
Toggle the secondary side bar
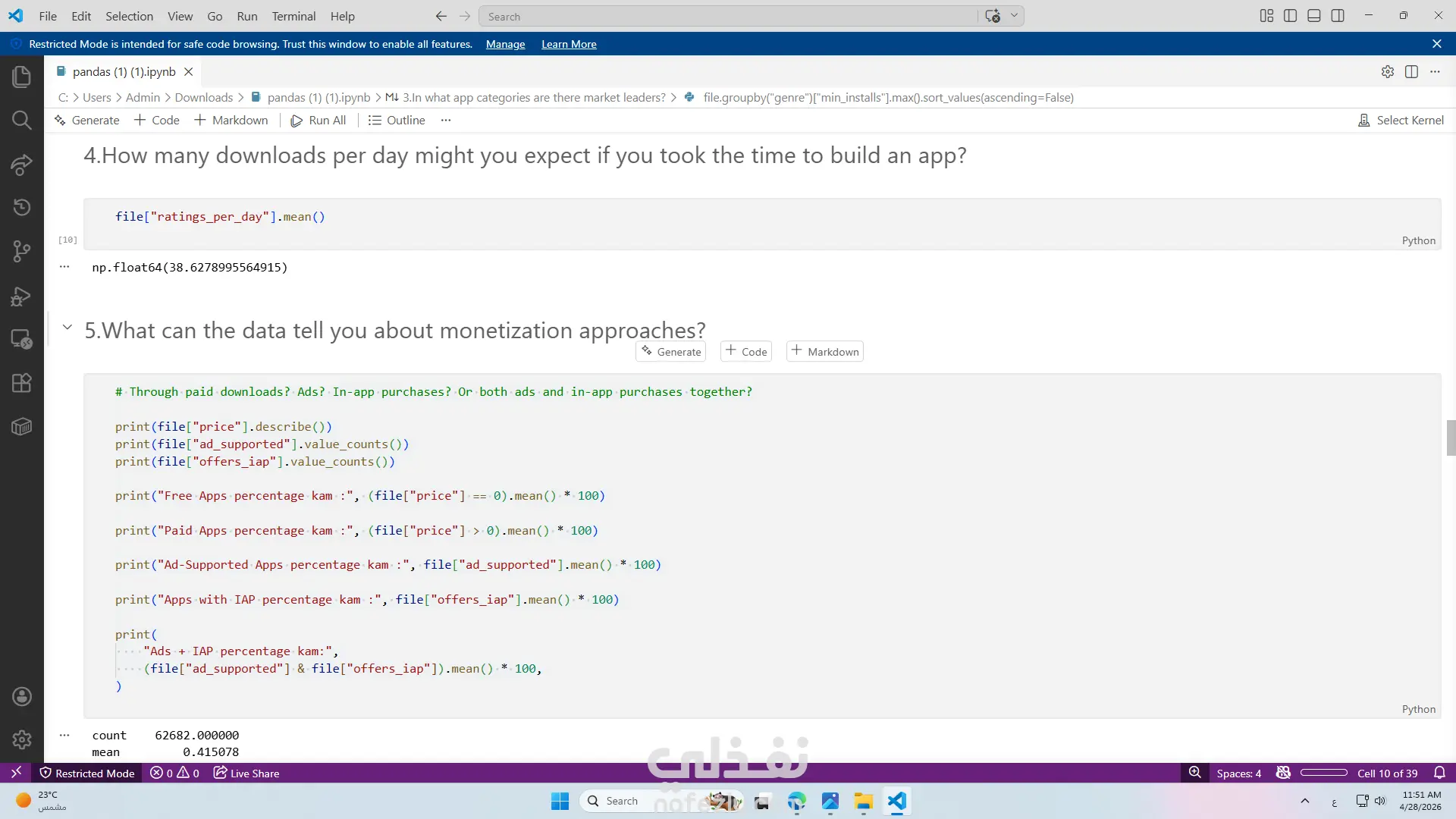click(x=1338, y=16)
